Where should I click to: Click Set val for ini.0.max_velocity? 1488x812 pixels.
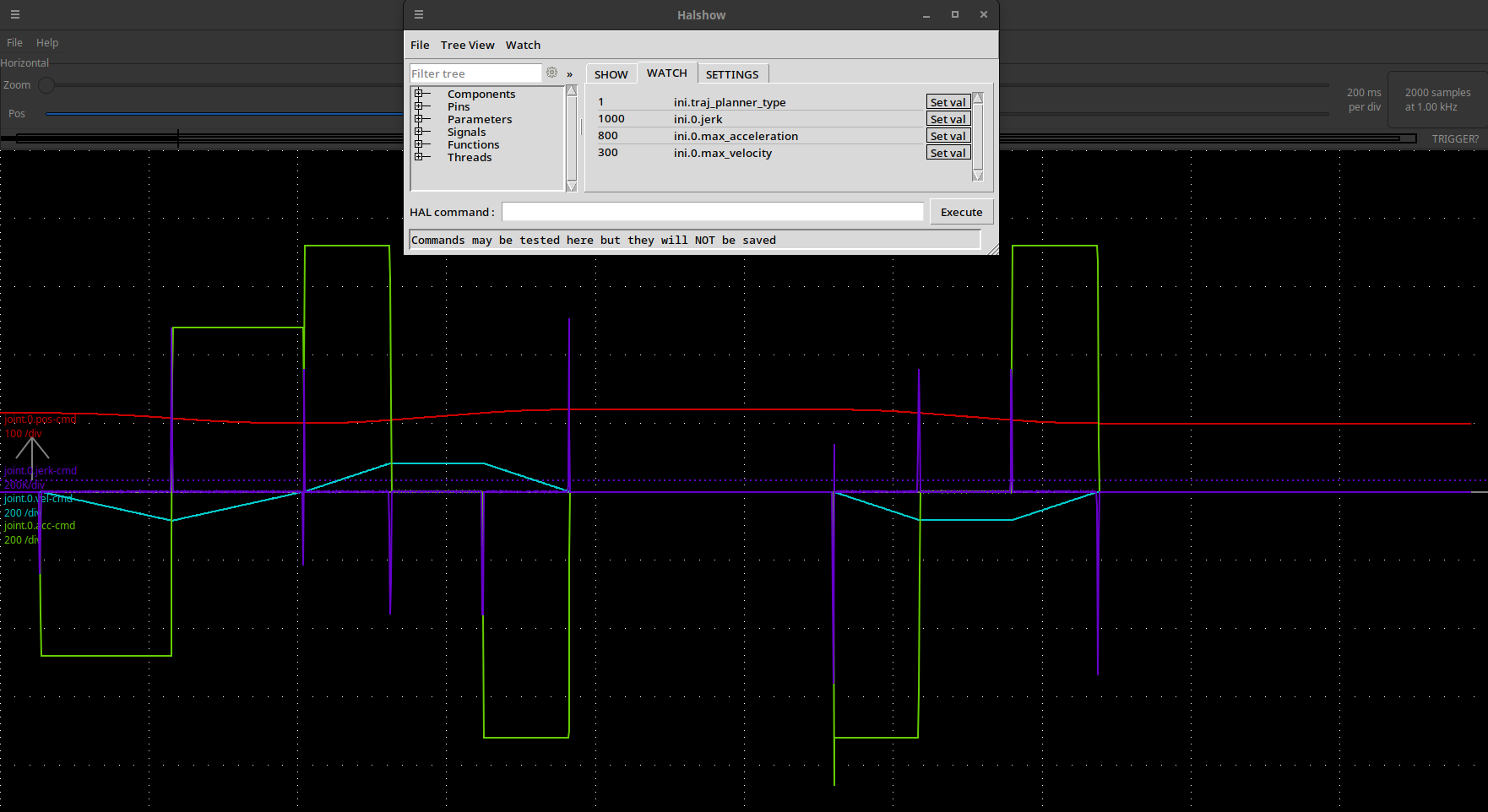pos(948,153)
